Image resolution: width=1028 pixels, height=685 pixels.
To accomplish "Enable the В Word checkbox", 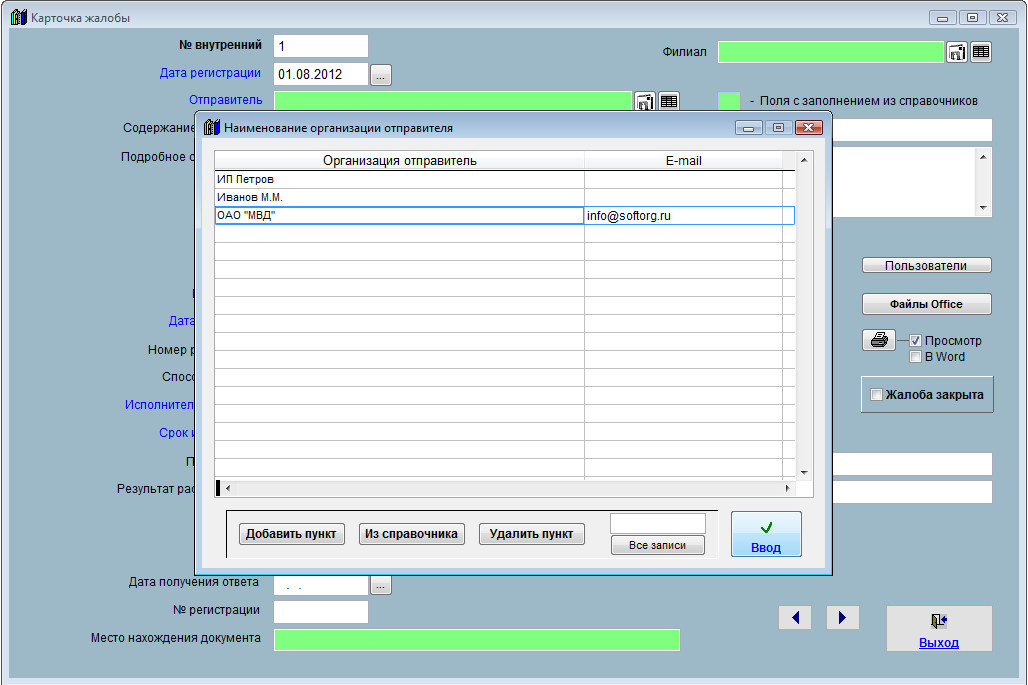I will (916, 357).
